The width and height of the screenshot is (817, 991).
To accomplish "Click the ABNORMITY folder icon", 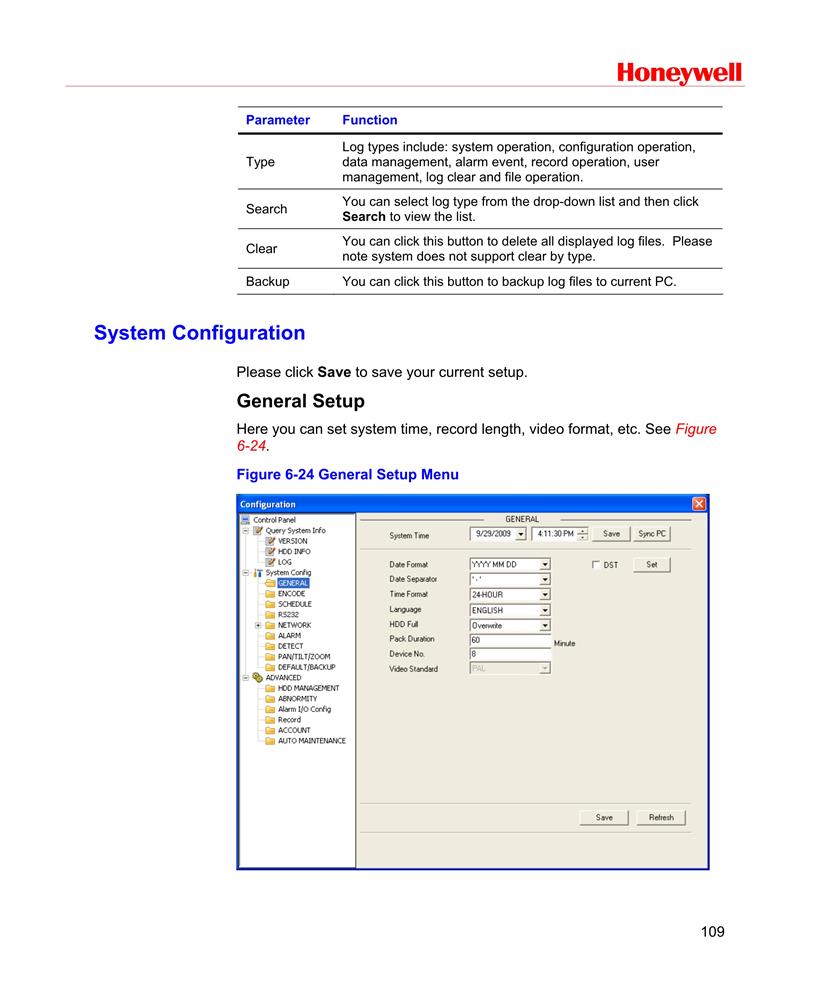I will coord(270,698).
